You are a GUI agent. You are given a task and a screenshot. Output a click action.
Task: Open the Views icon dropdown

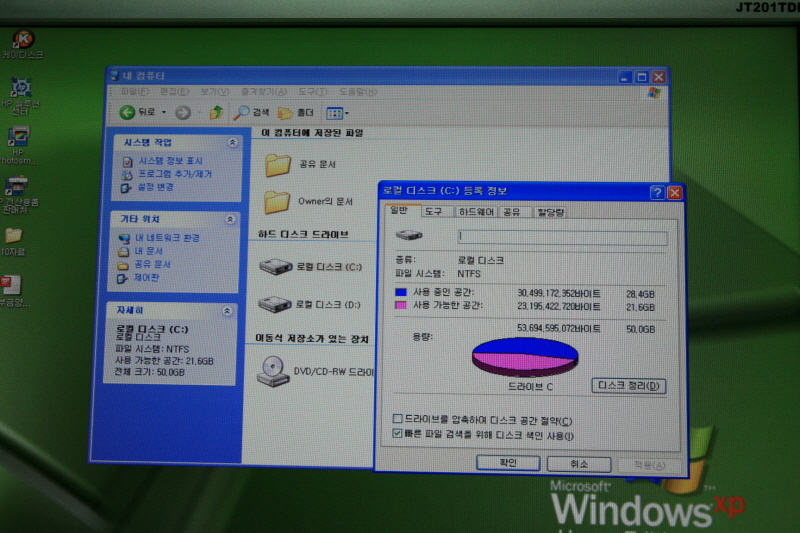pos(337,113)
